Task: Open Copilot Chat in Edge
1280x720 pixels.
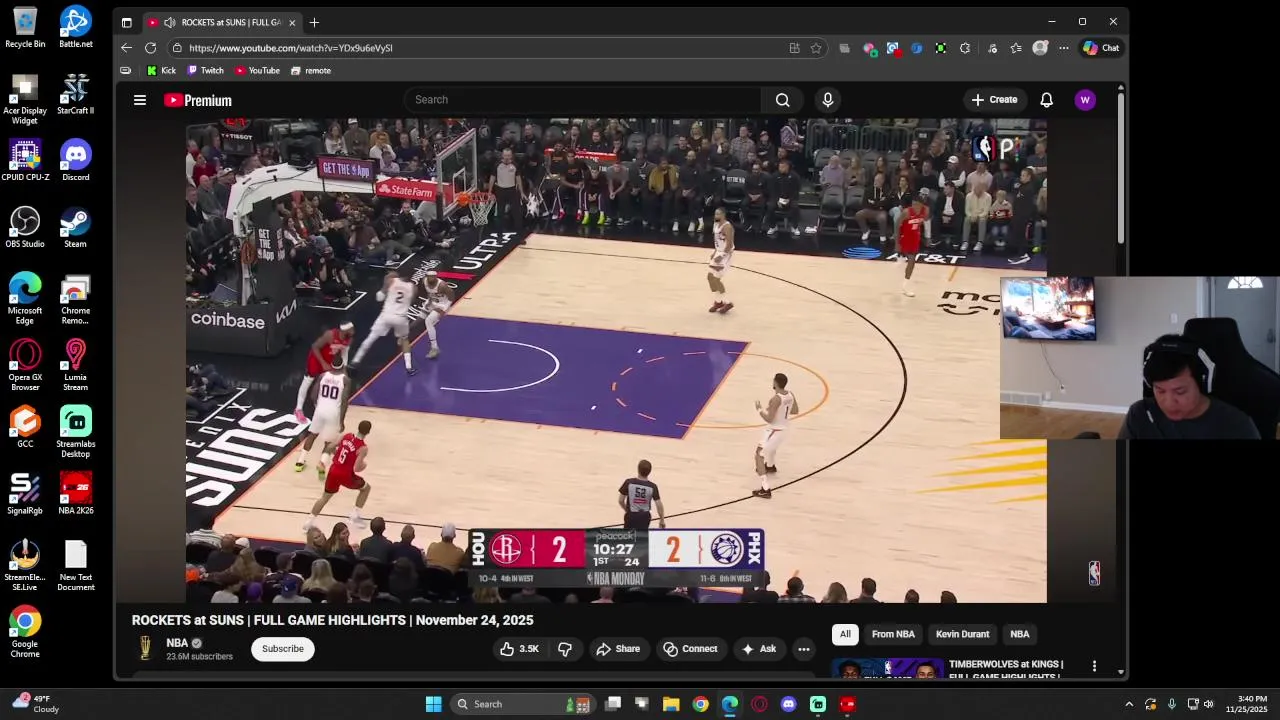Action: [x=1101, y=47]
